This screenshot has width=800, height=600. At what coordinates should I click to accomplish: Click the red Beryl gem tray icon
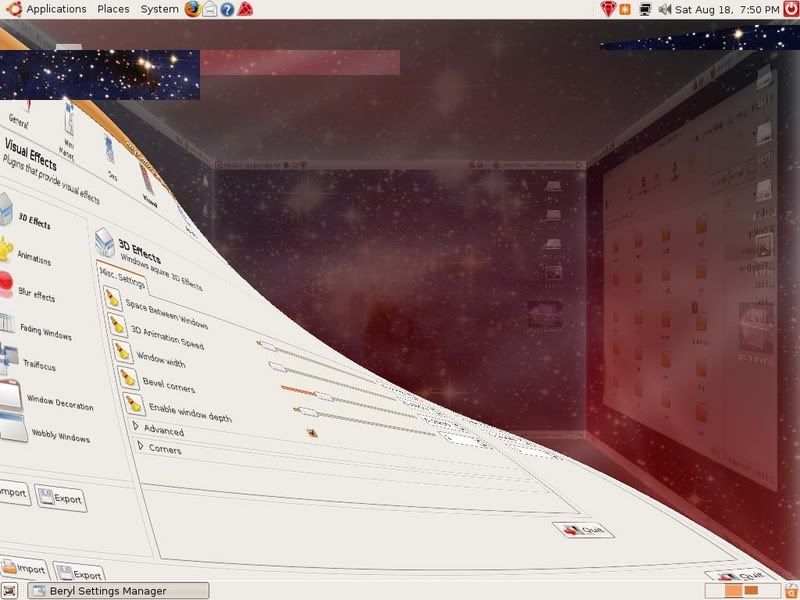coord(607,9)
